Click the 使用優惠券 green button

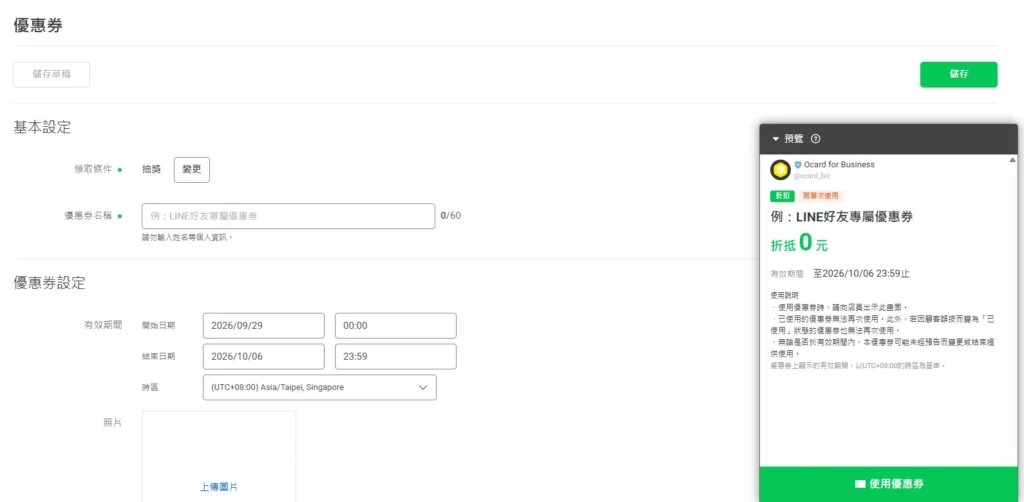888,484
